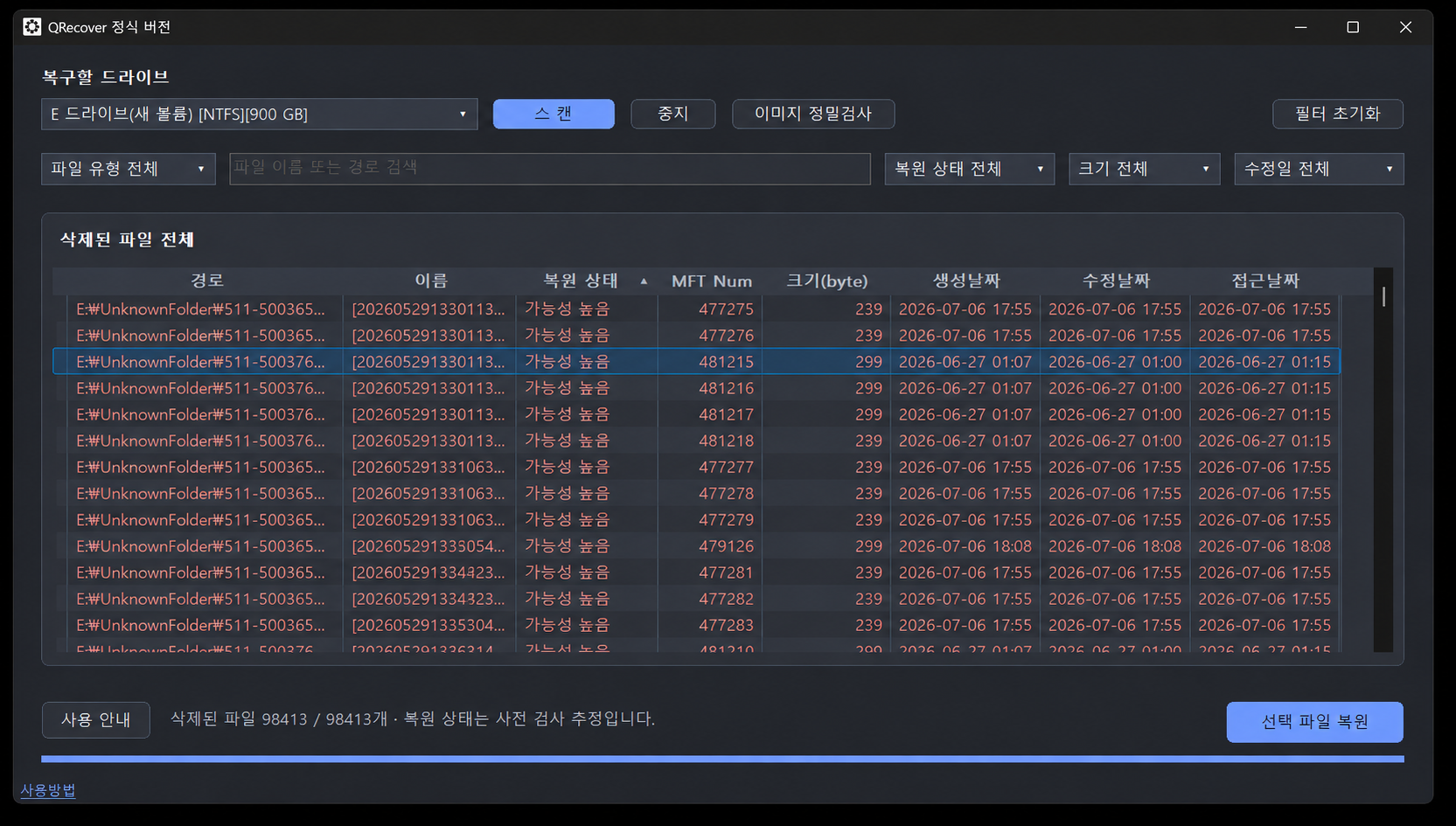Click 가능성 높음 in MFT 477279 row
The width and height of the screenshot is (1456, 826).
pyautogui.click(x=567, y=520)
